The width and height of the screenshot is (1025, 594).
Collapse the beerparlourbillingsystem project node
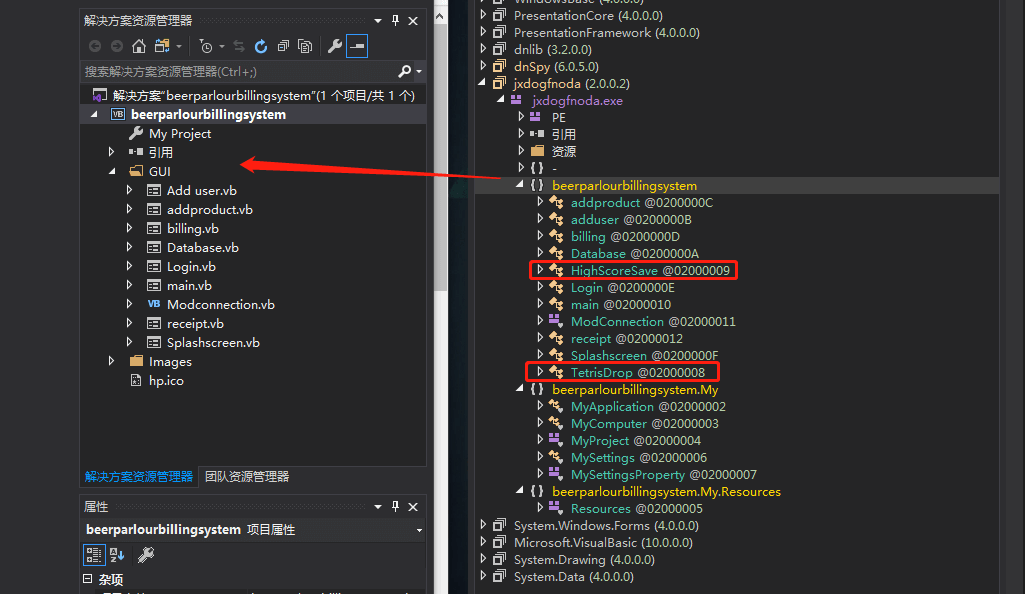tap(94, 114)
